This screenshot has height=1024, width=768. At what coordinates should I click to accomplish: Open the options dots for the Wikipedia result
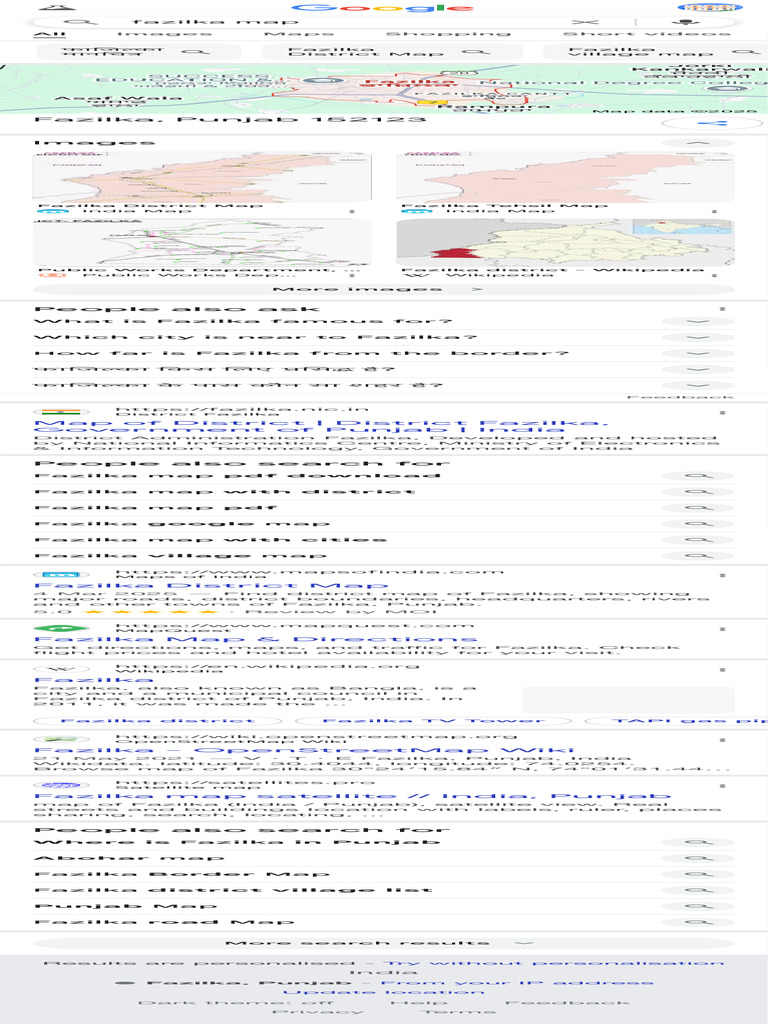tap(722, 670)
